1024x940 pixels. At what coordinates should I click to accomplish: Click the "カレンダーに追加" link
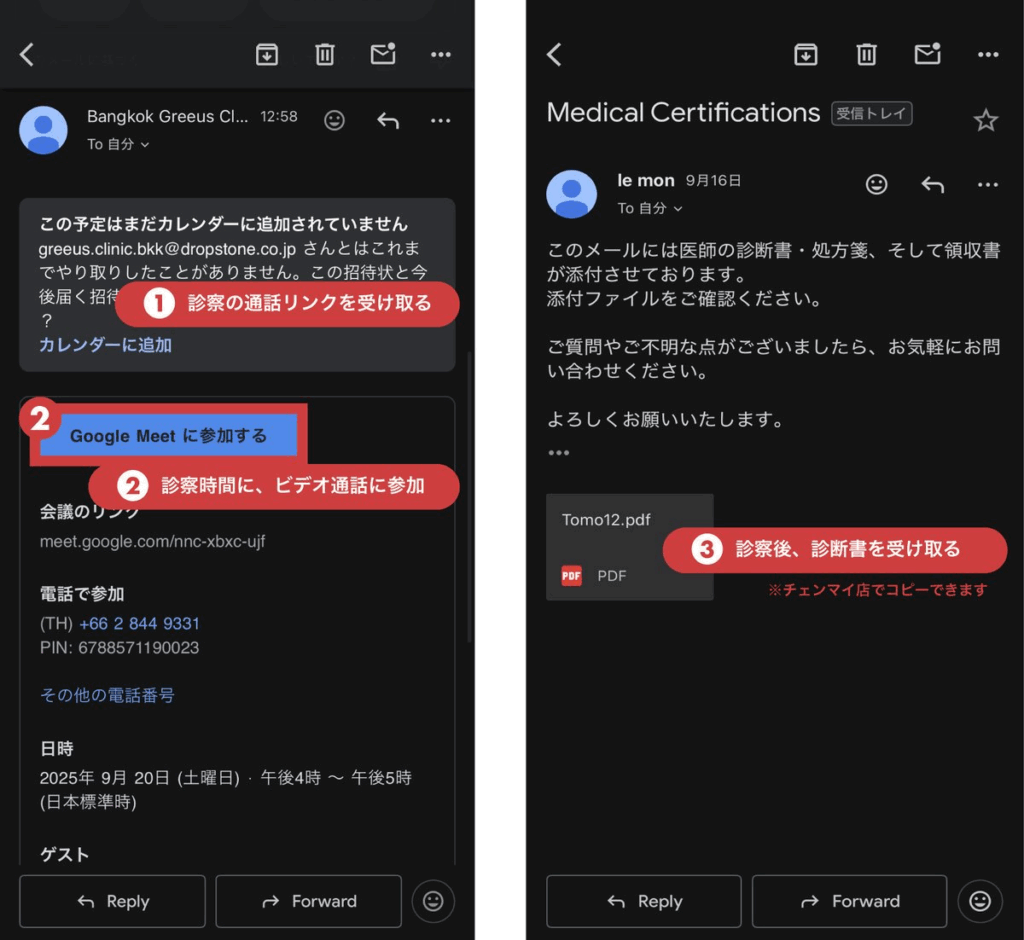pos(105,345)
